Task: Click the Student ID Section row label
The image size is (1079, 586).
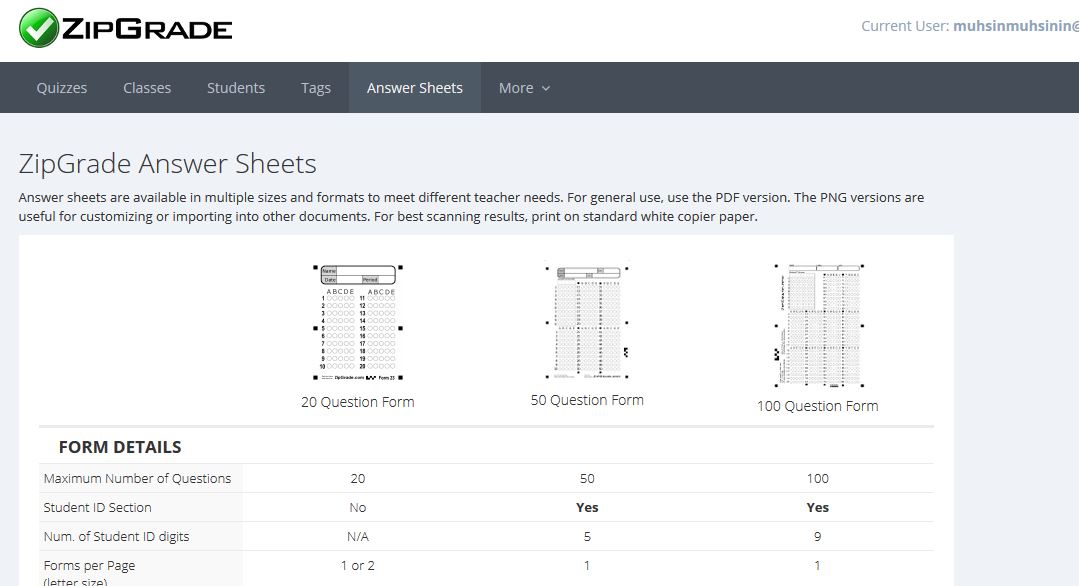Action: click(x=98, y=507)
